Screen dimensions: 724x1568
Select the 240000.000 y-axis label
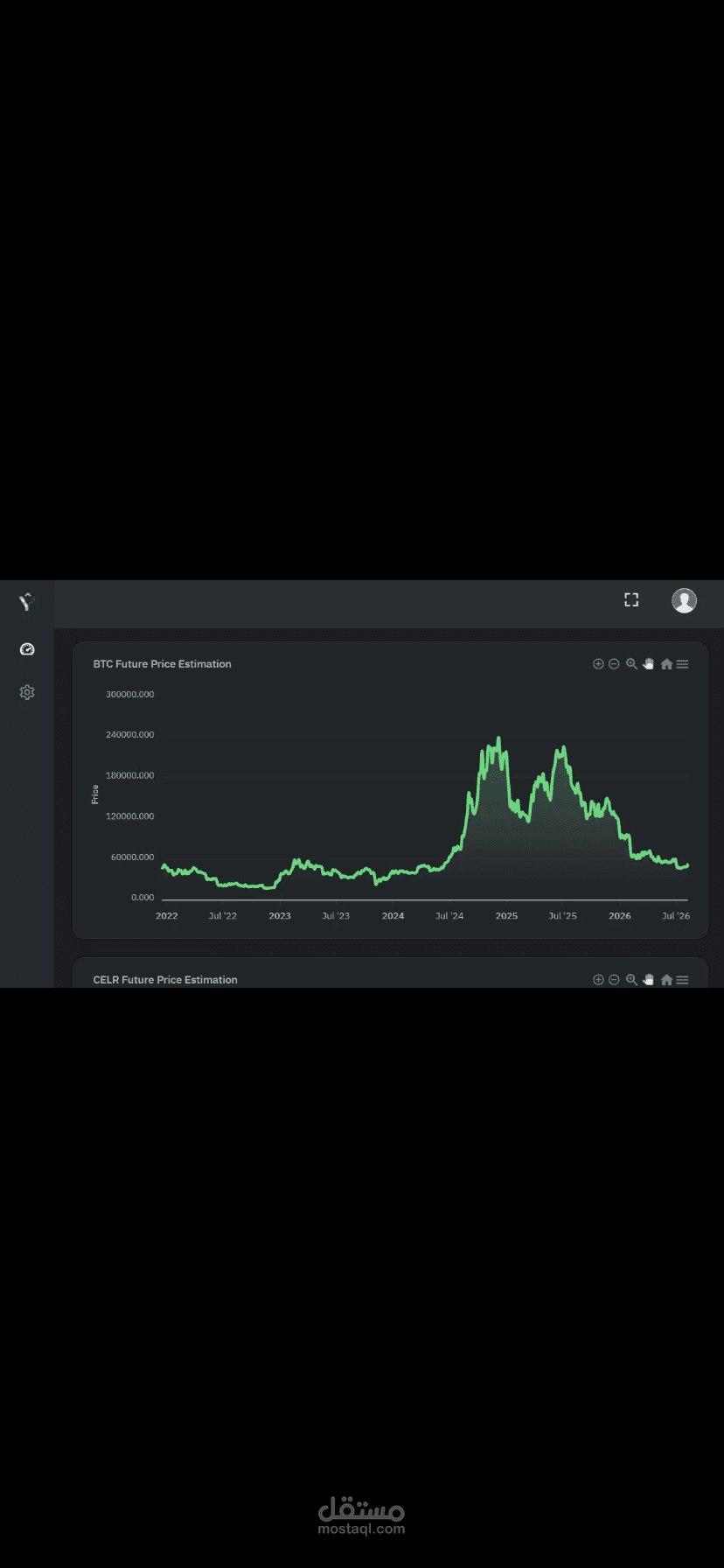tap(130, 735)
